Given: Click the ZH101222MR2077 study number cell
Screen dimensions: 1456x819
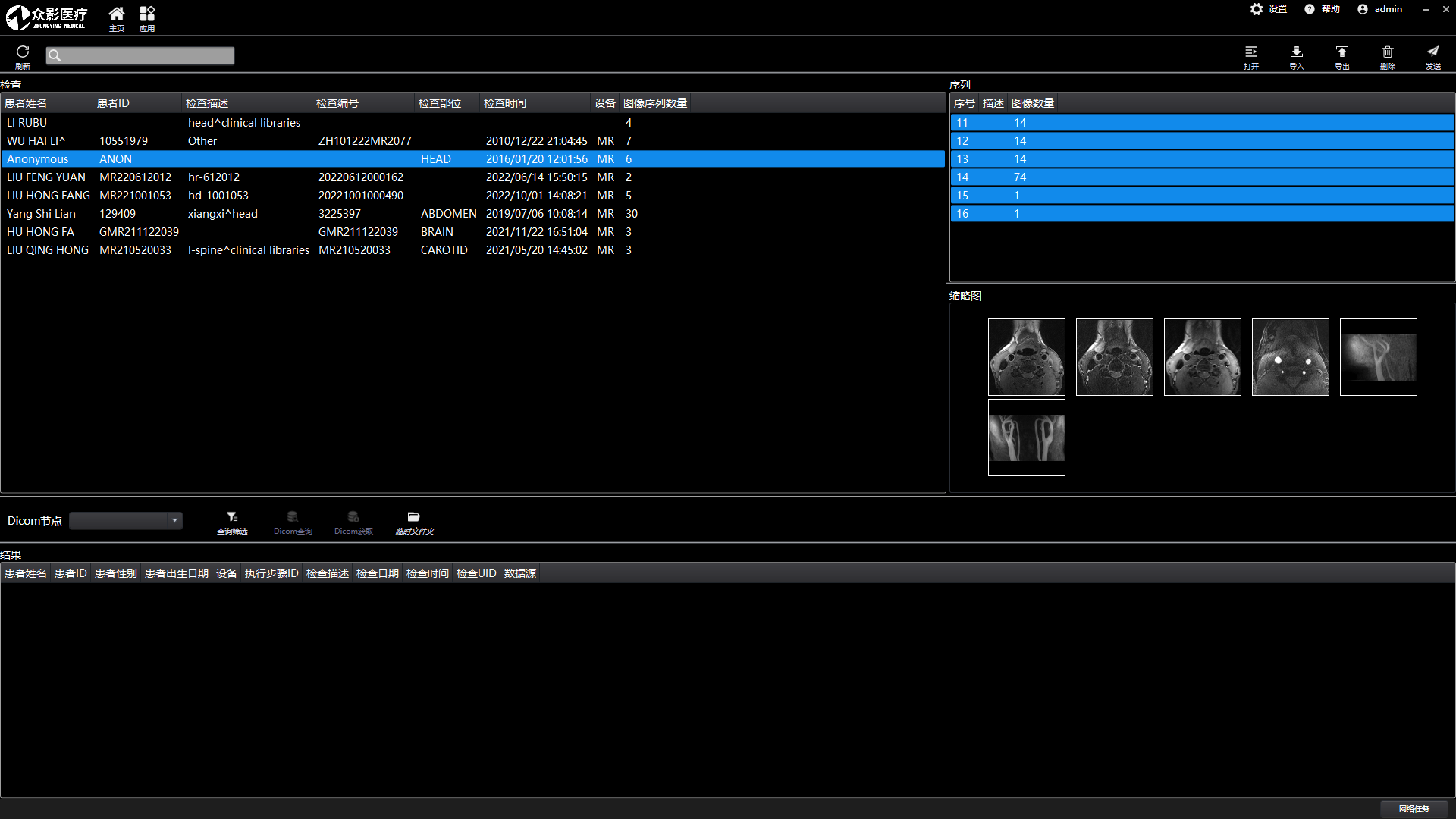Looking at the screenshot, I should pos(365,141).
